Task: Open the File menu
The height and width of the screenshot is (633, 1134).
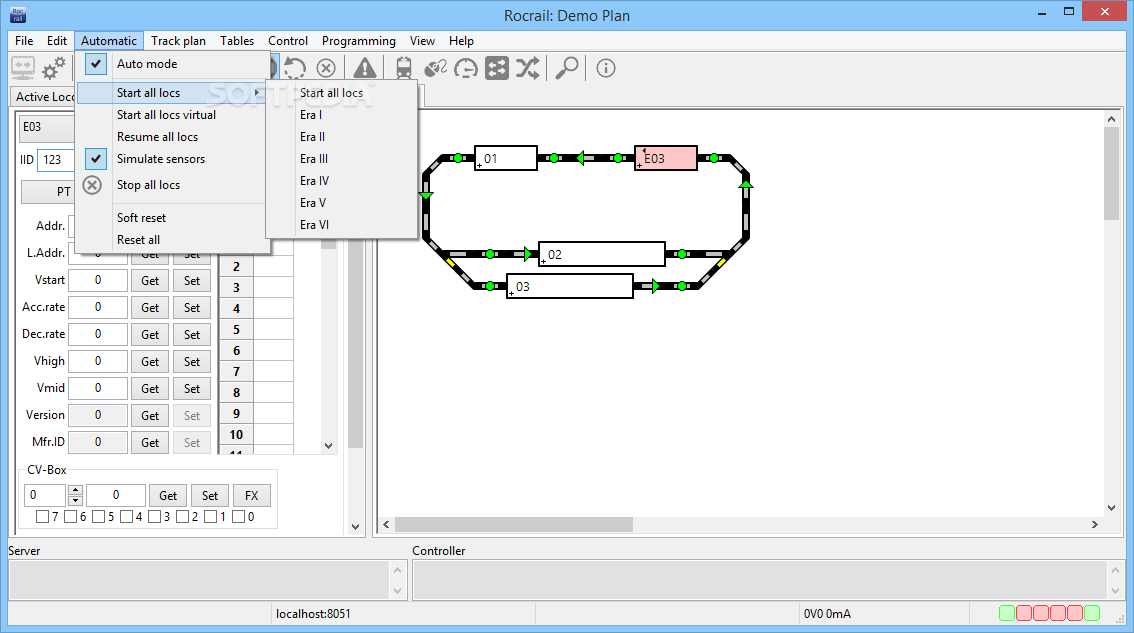Action: pyautogui.click(x=24, y=41)
